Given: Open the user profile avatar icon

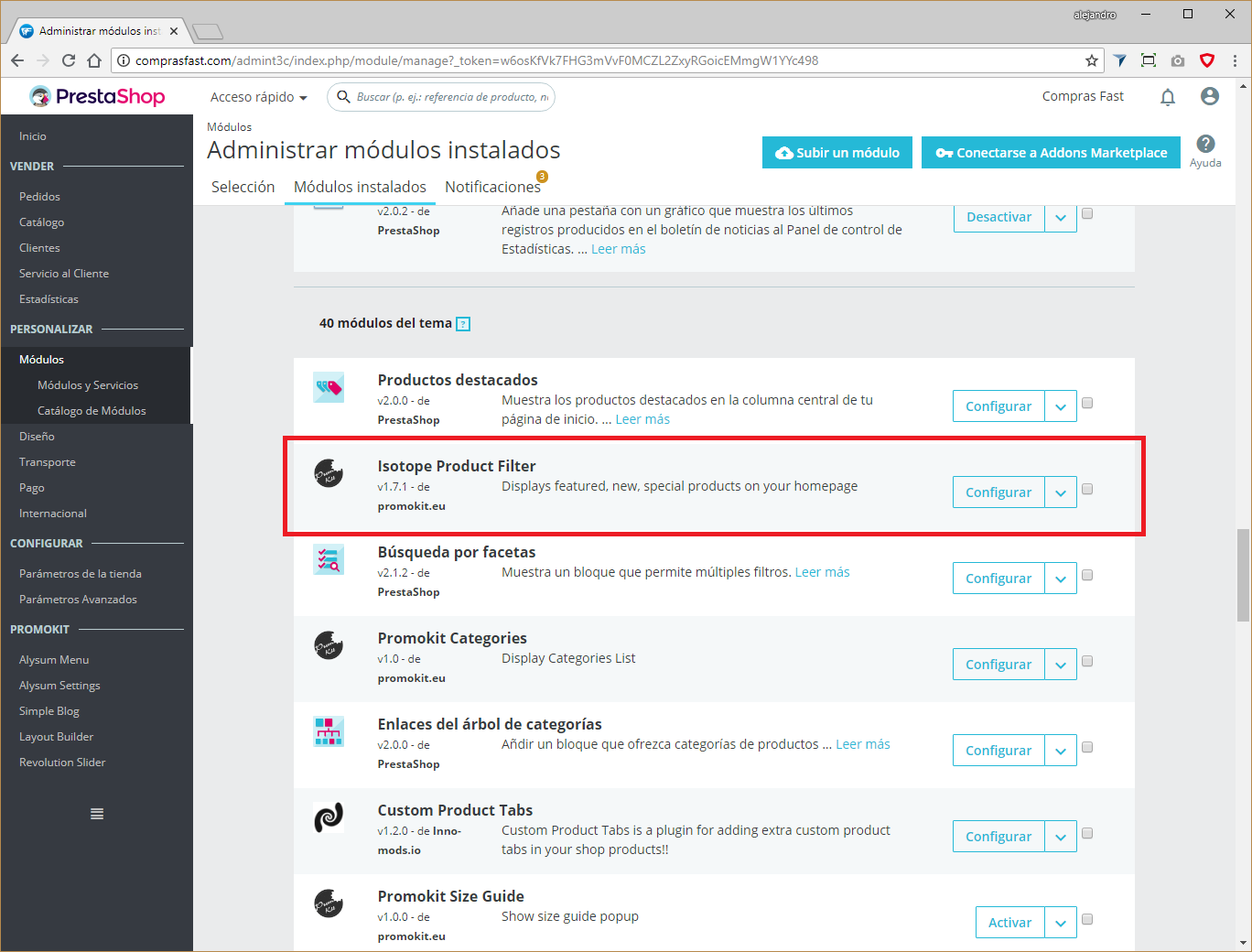Looking at the screenshot, I should 1210,96.
